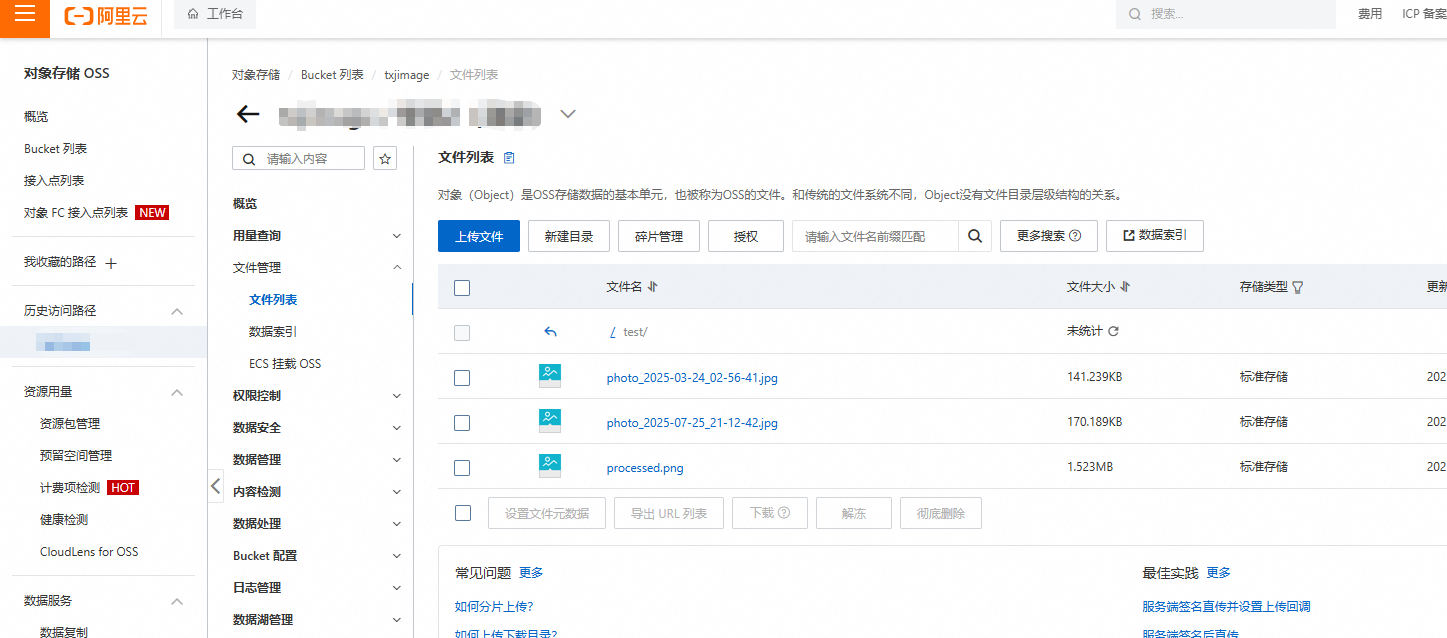1447x638 pixels.
Task: Click the copy icon next to 文件列表 heading
Action: tap(509, 158)
